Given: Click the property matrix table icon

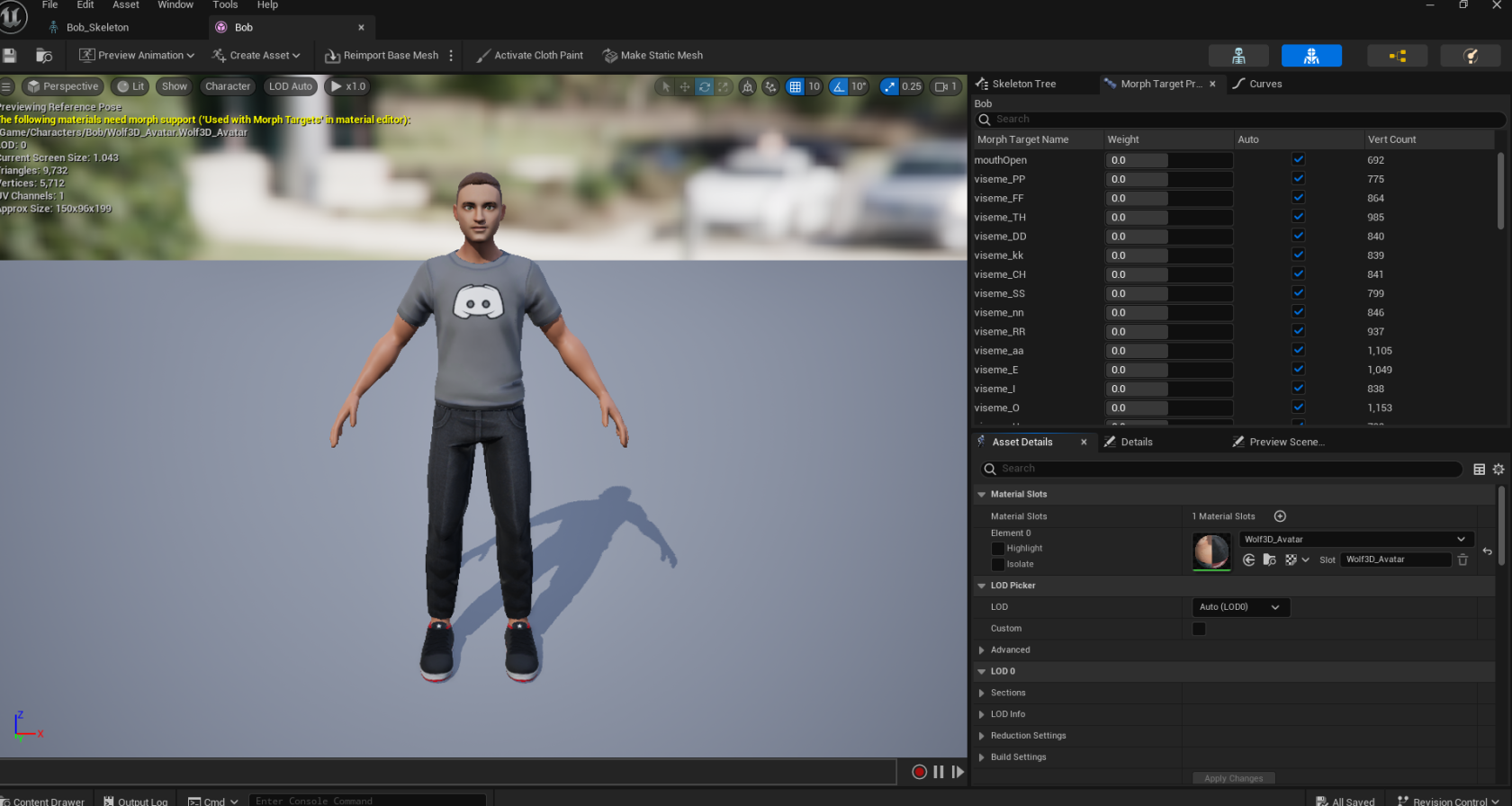Looking at the screenshot, I should 1479,469.
